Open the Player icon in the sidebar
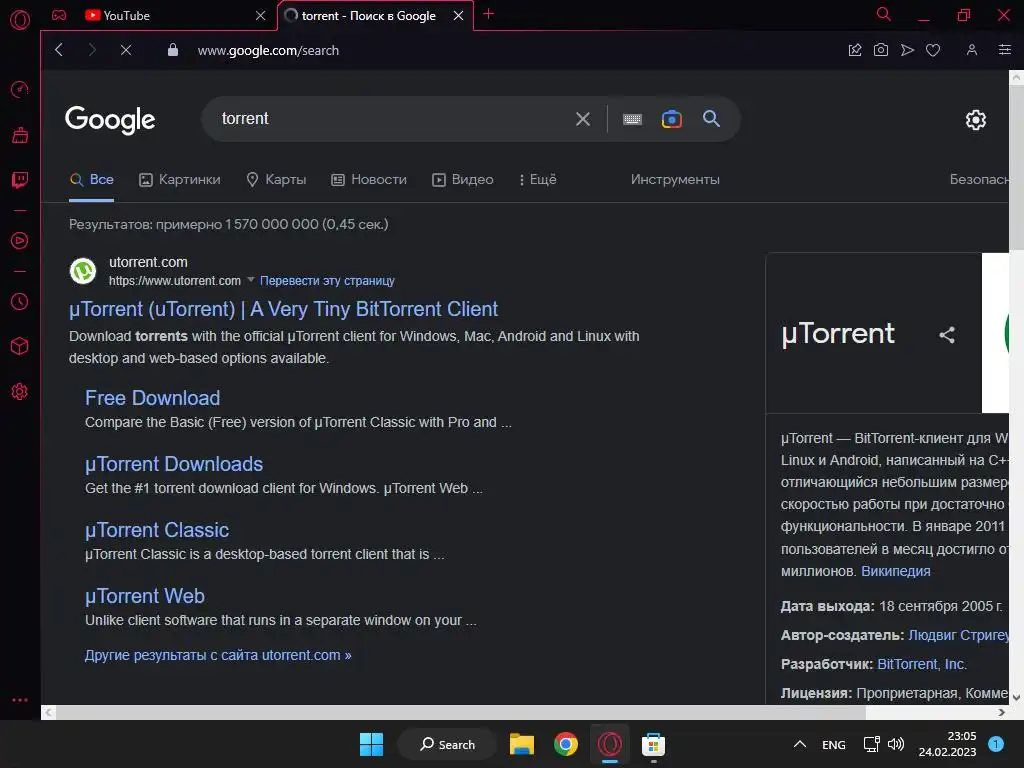 [x=20, y=240]
